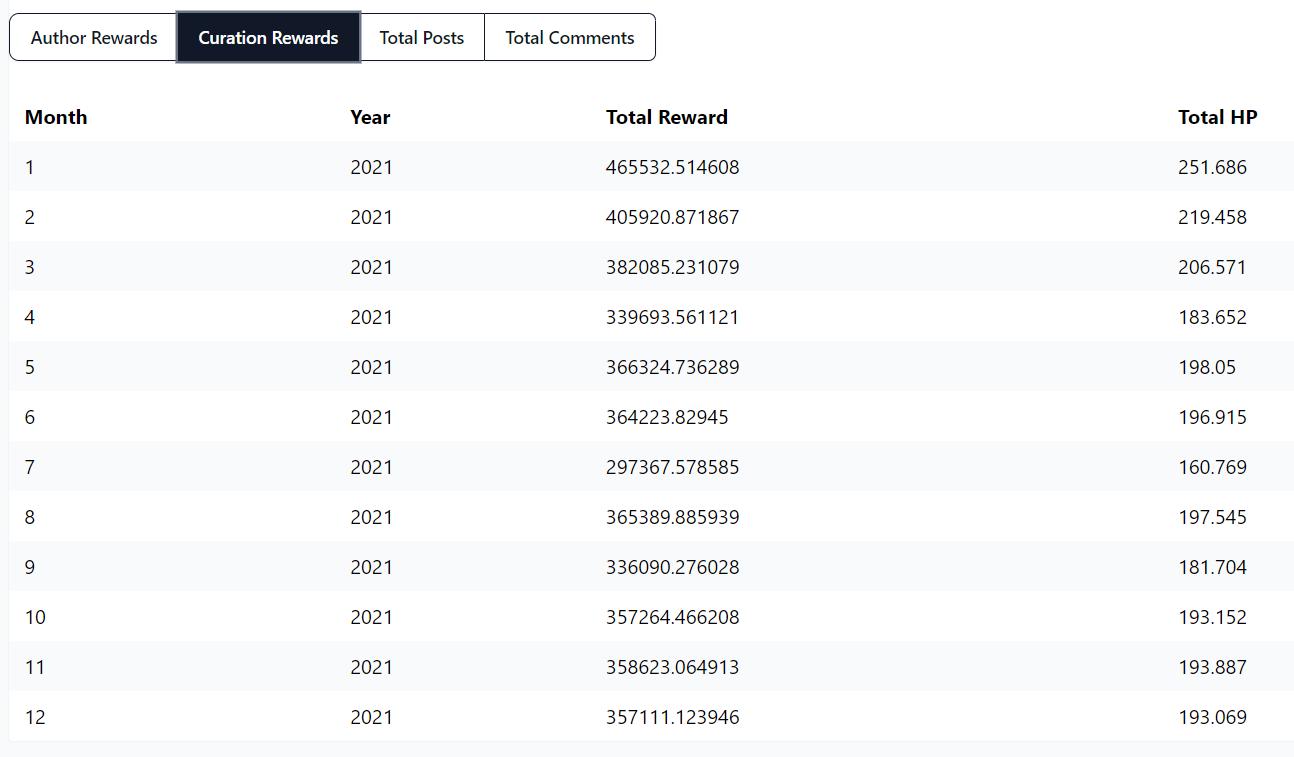This screenshot has height=757, width=1294.
Task: Select total reward 366324.736289
Action: tap(673, 367)
